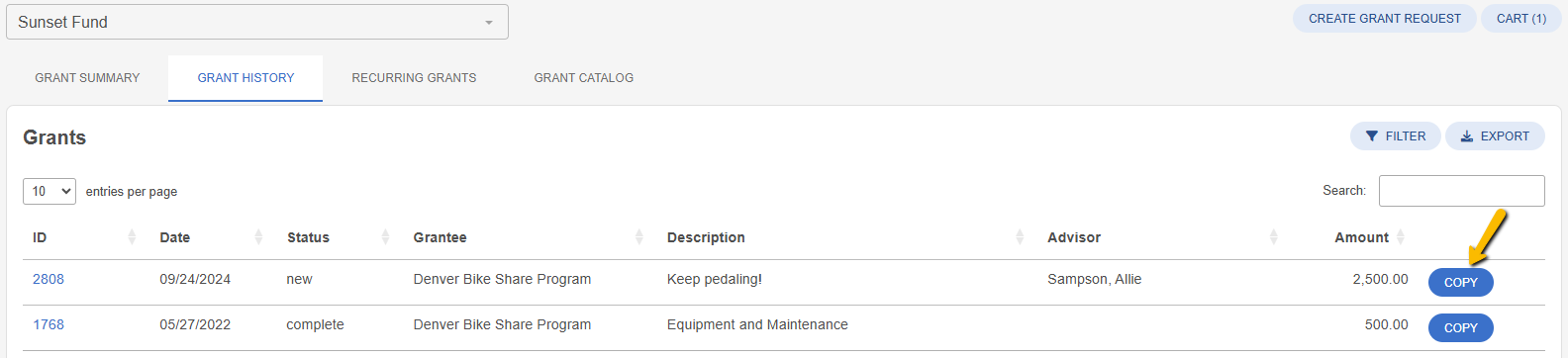
Task: View the Cart (1) button
Action: pyautogui.click(x=1520, y=19)
